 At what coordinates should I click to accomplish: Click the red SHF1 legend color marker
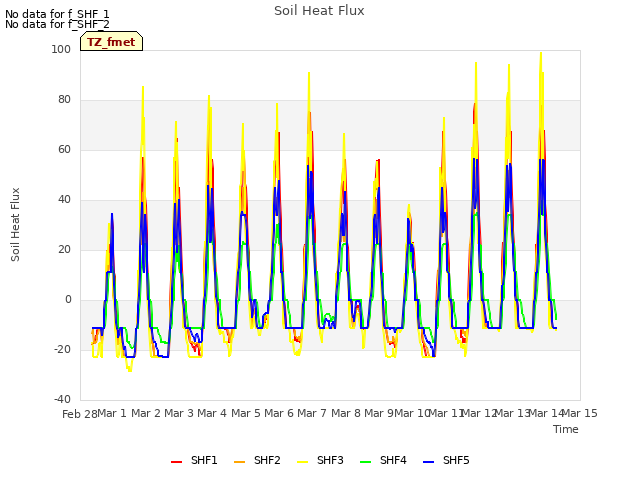tap(176, 462)
